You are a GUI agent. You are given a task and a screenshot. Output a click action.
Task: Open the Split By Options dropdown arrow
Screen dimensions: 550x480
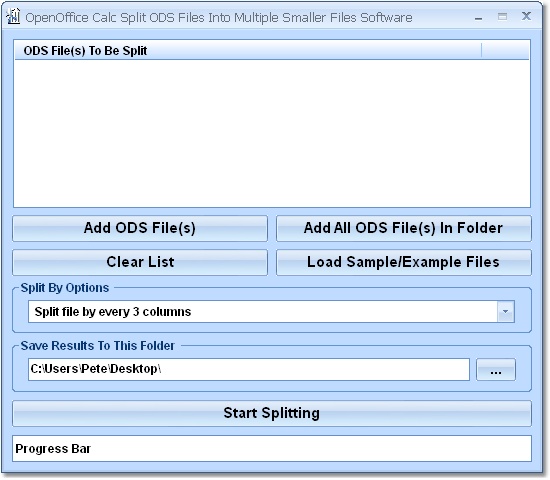(x=505, y=312)
